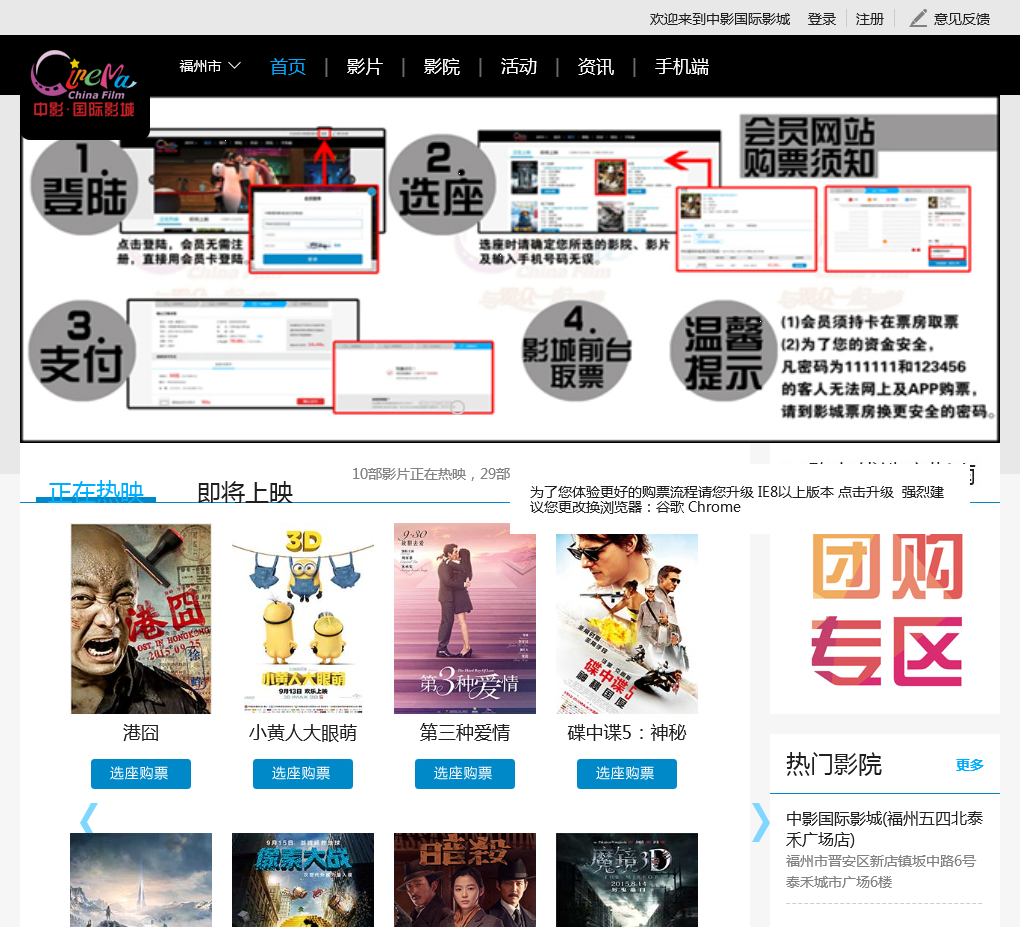The height and width of the screenshot is (927, 1020).
Task: Click the 小黄人大眼萌 movie title
Action: 302,732
